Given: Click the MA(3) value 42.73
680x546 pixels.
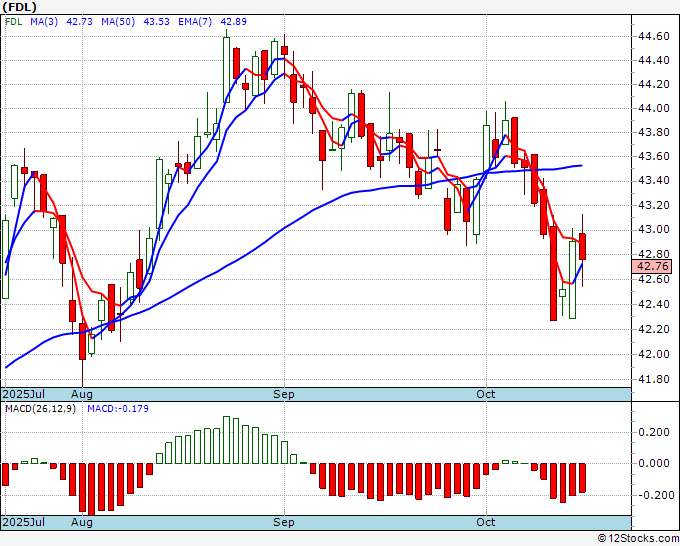Looking at the screenshot, I should [79, 22].
